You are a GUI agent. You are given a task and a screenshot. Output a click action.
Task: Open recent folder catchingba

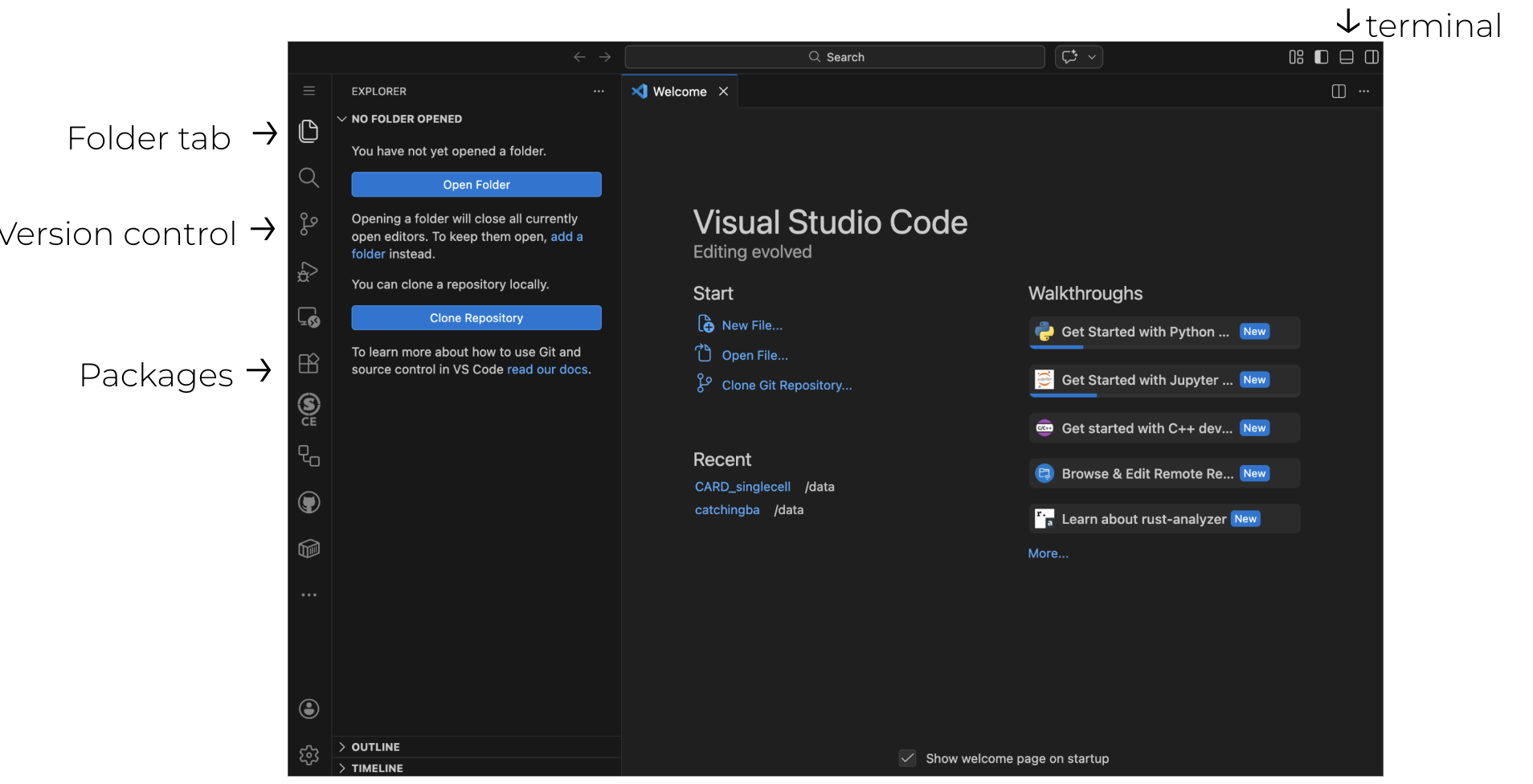(x=727, y=510)
